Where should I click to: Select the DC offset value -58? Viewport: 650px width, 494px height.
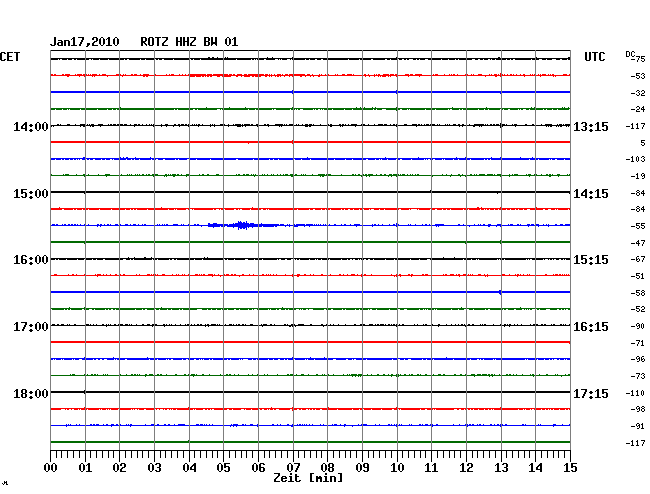[x=638, y=293]
